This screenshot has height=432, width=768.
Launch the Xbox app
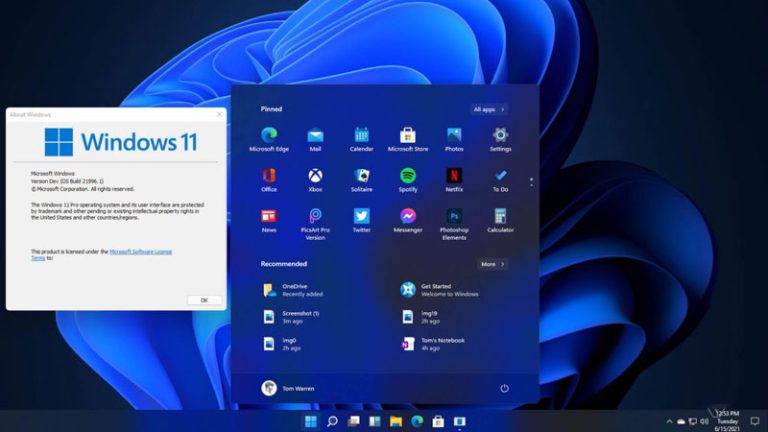coord(315,176)
